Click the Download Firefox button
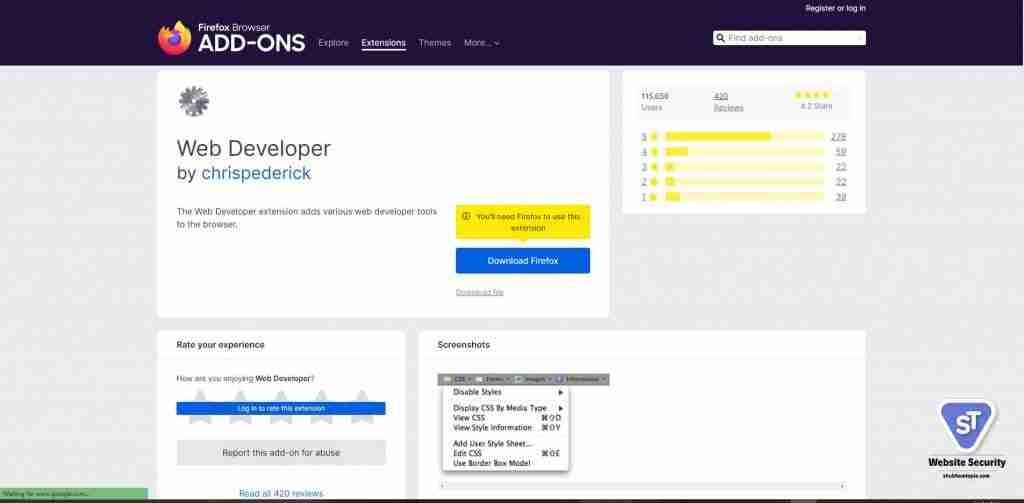 point(522,261)
